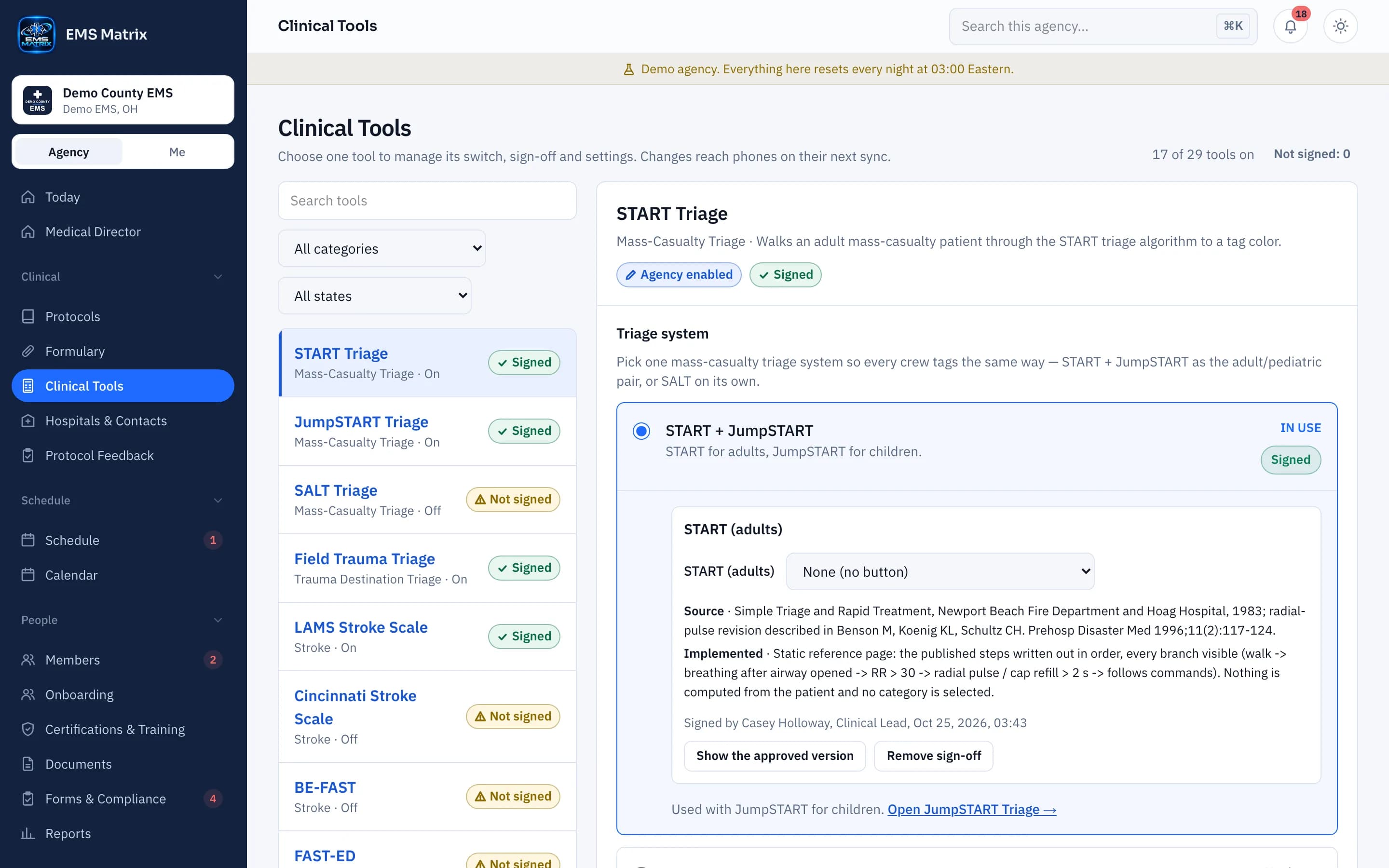1389x868 pixels.
Task: Open the All states dropdown
Action: [x=374, y=296]
